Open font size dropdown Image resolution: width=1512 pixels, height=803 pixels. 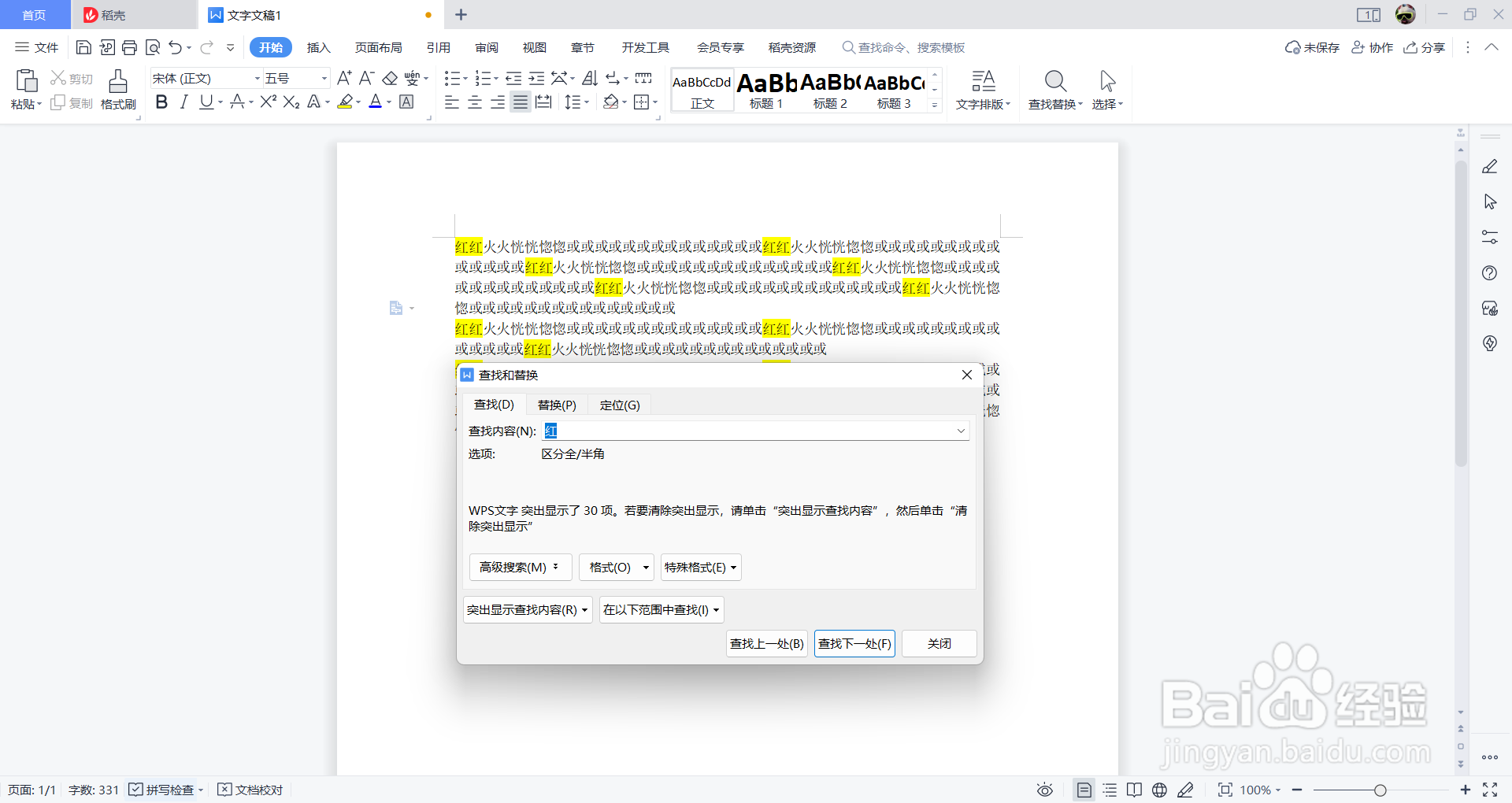coord(324,78)
